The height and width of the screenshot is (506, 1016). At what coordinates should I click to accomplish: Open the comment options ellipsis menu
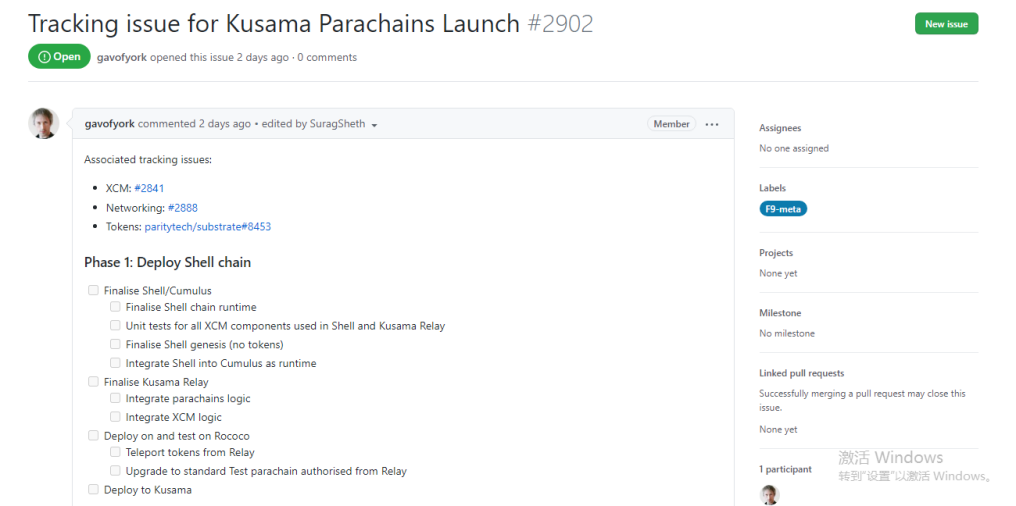click(x=712, y=124)
